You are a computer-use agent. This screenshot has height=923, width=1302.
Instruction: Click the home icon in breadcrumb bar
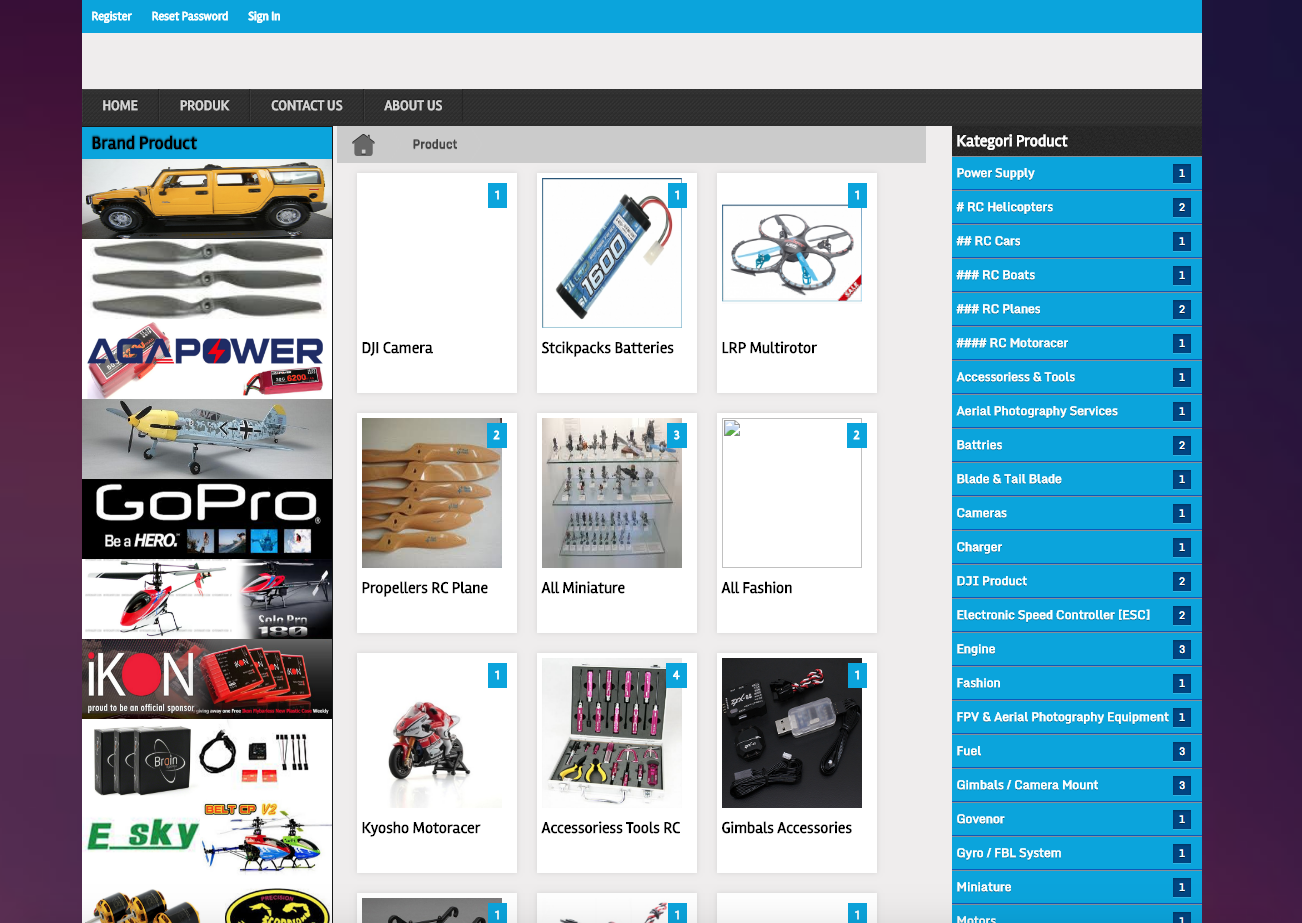[363, 145]
